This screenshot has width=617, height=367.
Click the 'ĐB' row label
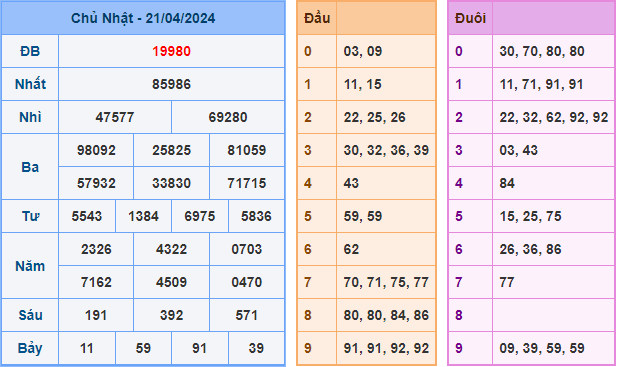point(30,51)
